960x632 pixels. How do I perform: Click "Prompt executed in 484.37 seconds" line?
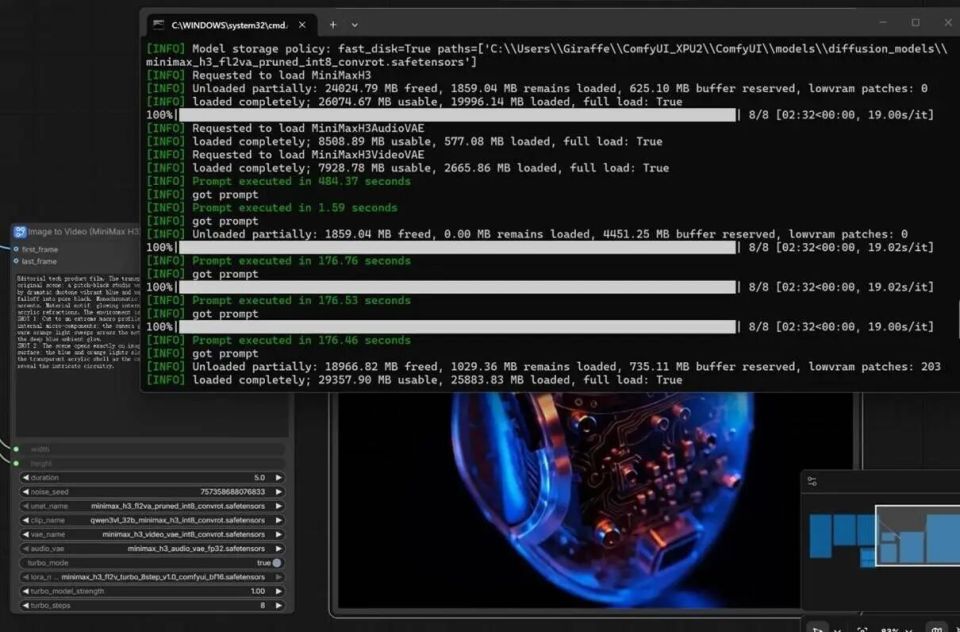(301, 181)
